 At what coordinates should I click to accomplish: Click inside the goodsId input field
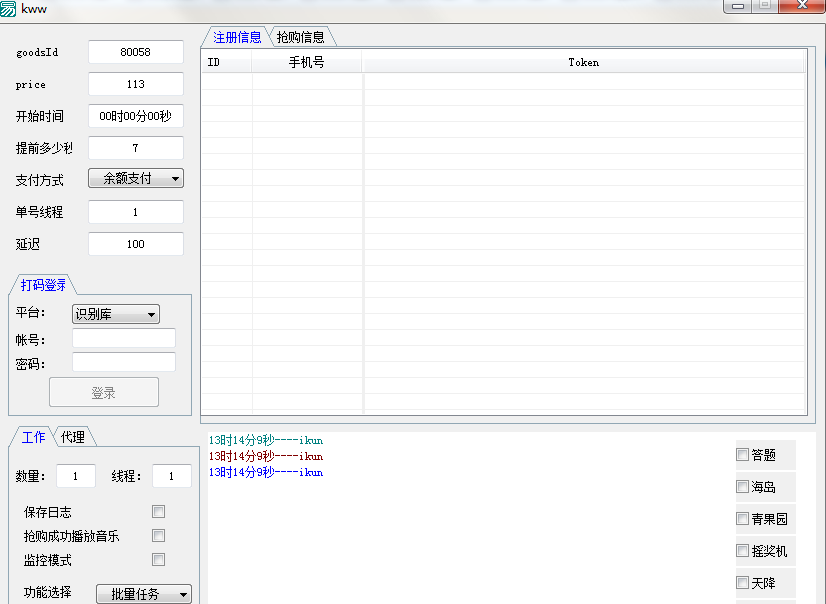(135, 52)
